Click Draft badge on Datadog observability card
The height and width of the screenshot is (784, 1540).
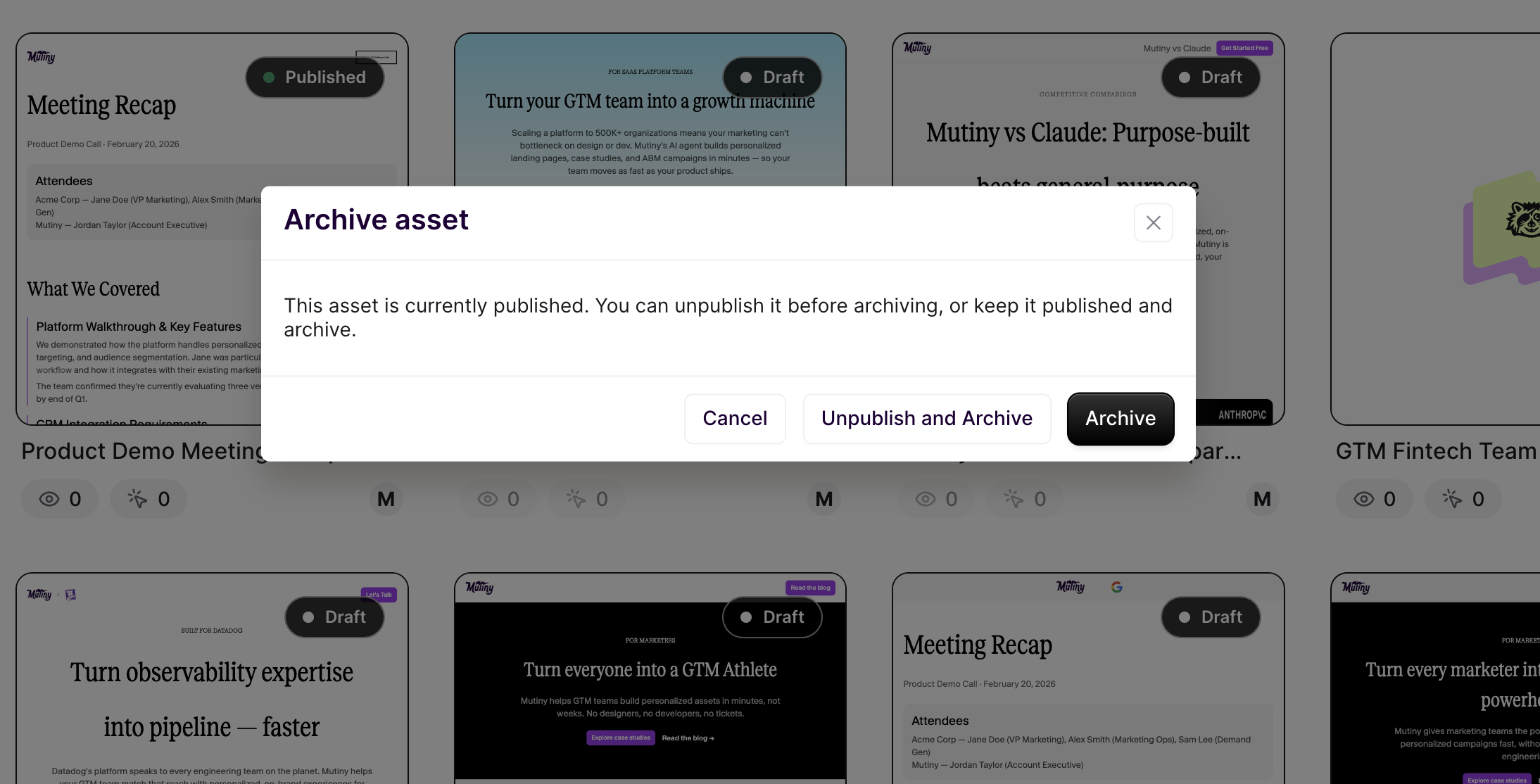click(x=334, y=617)
